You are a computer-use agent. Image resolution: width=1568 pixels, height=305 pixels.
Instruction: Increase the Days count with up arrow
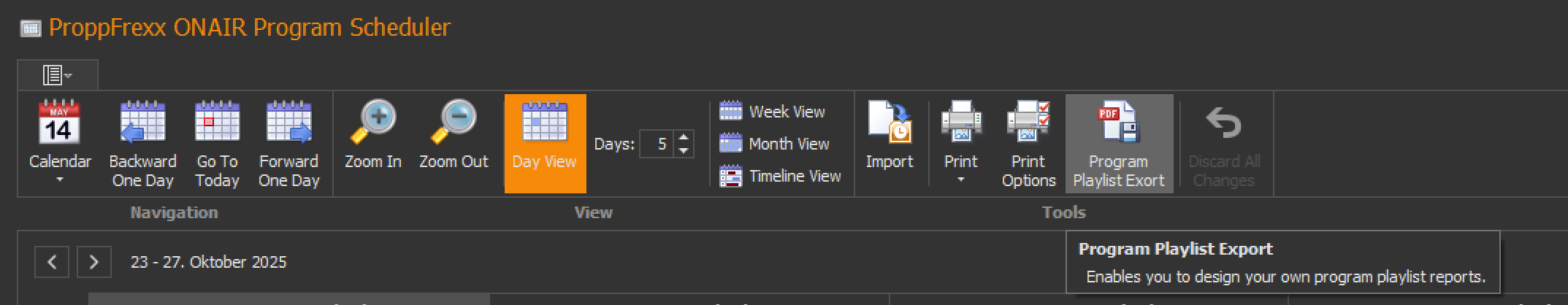coord(684,136)
